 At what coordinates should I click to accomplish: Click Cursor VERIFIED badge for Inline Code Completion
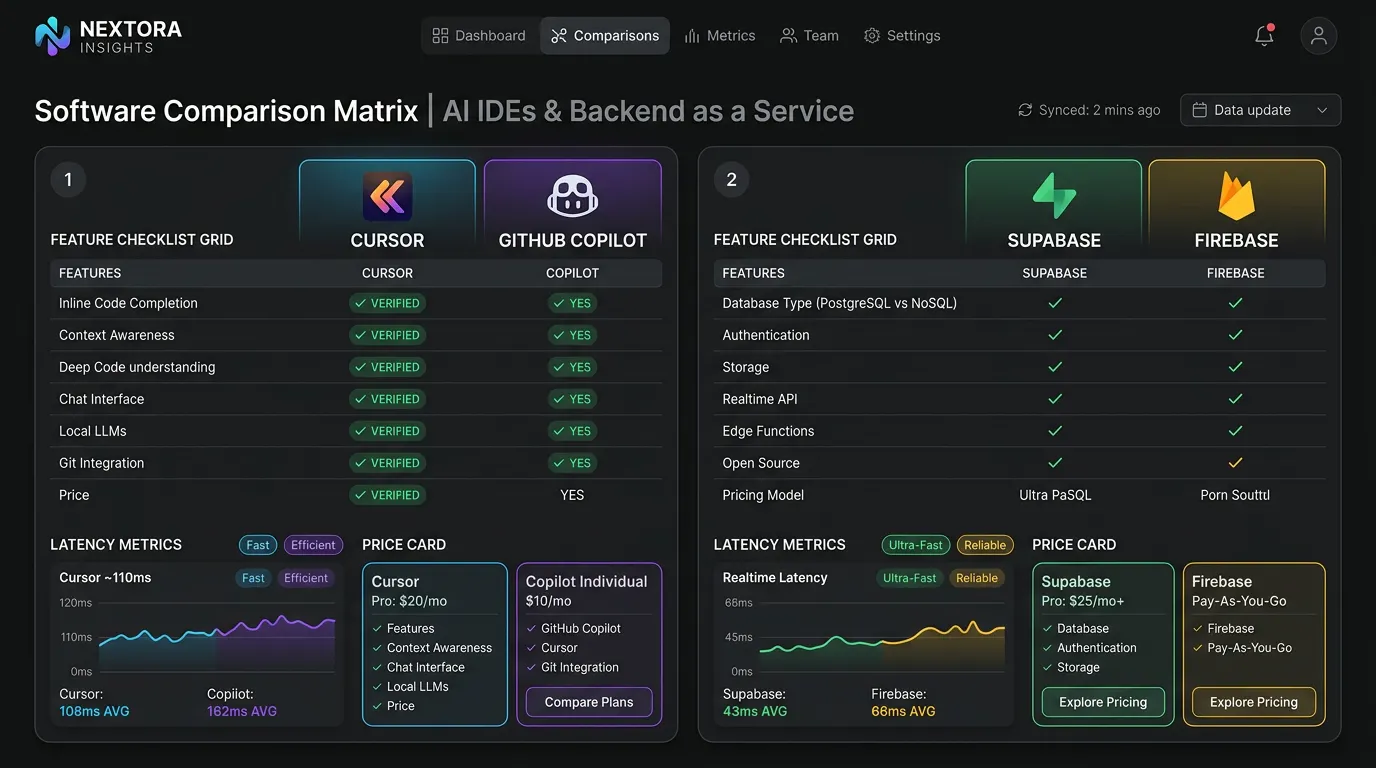387,303
